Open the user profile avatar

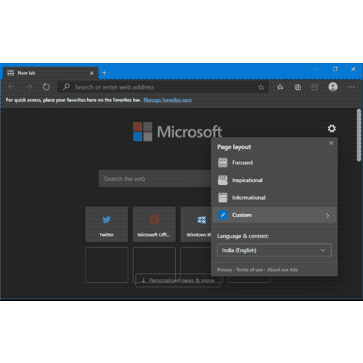(333, 87)
